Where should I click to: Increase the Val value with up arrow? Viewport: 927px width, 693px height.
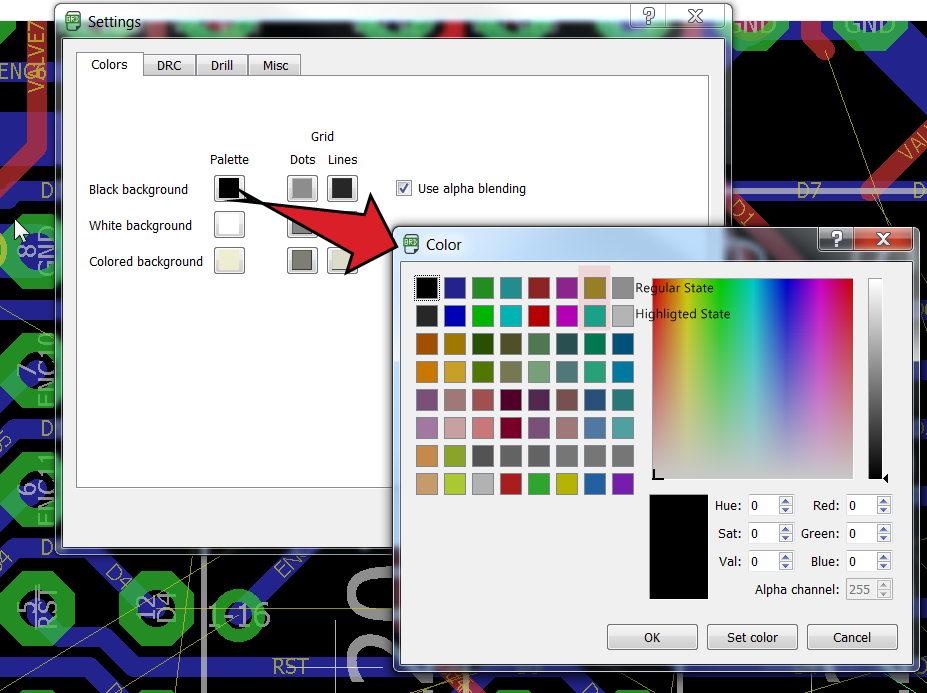[786, 556]
